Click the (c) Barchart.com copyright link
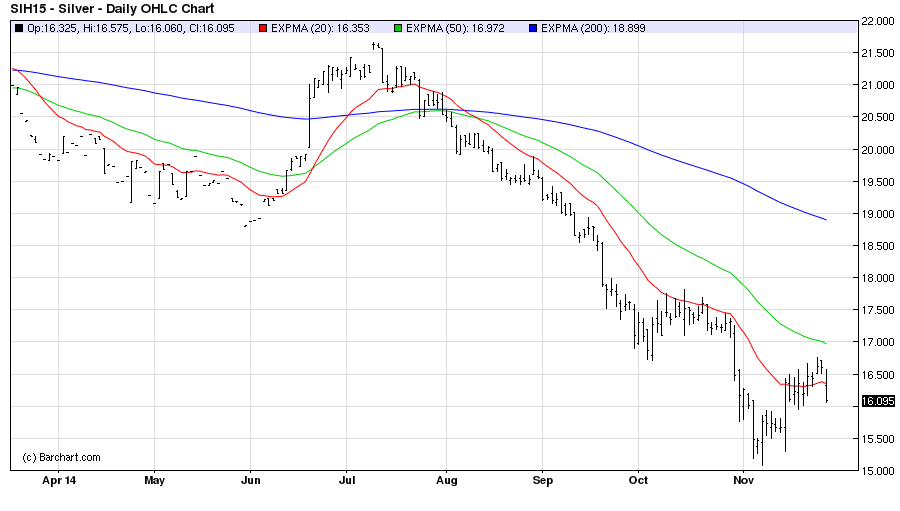900x511 pixels. [62, 457]
